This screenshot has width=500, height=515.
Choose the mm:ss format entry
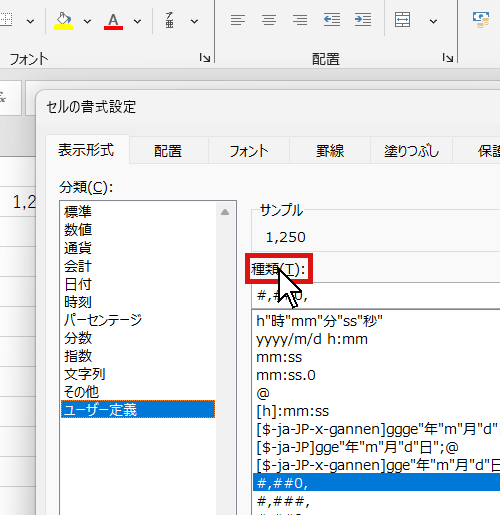377,357
